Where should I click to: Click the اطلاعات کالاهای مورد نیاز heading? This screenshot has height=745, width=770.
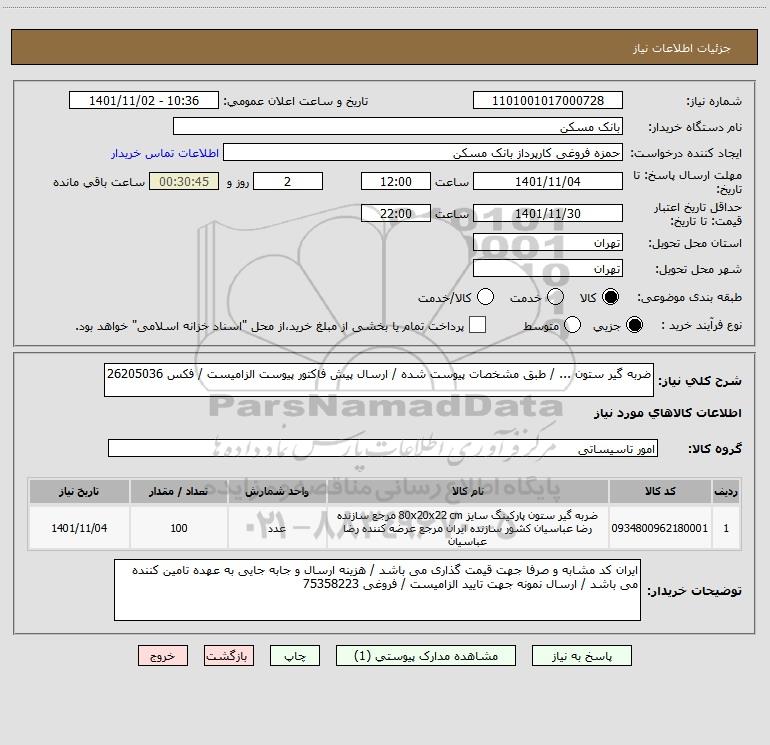point(667,413)
